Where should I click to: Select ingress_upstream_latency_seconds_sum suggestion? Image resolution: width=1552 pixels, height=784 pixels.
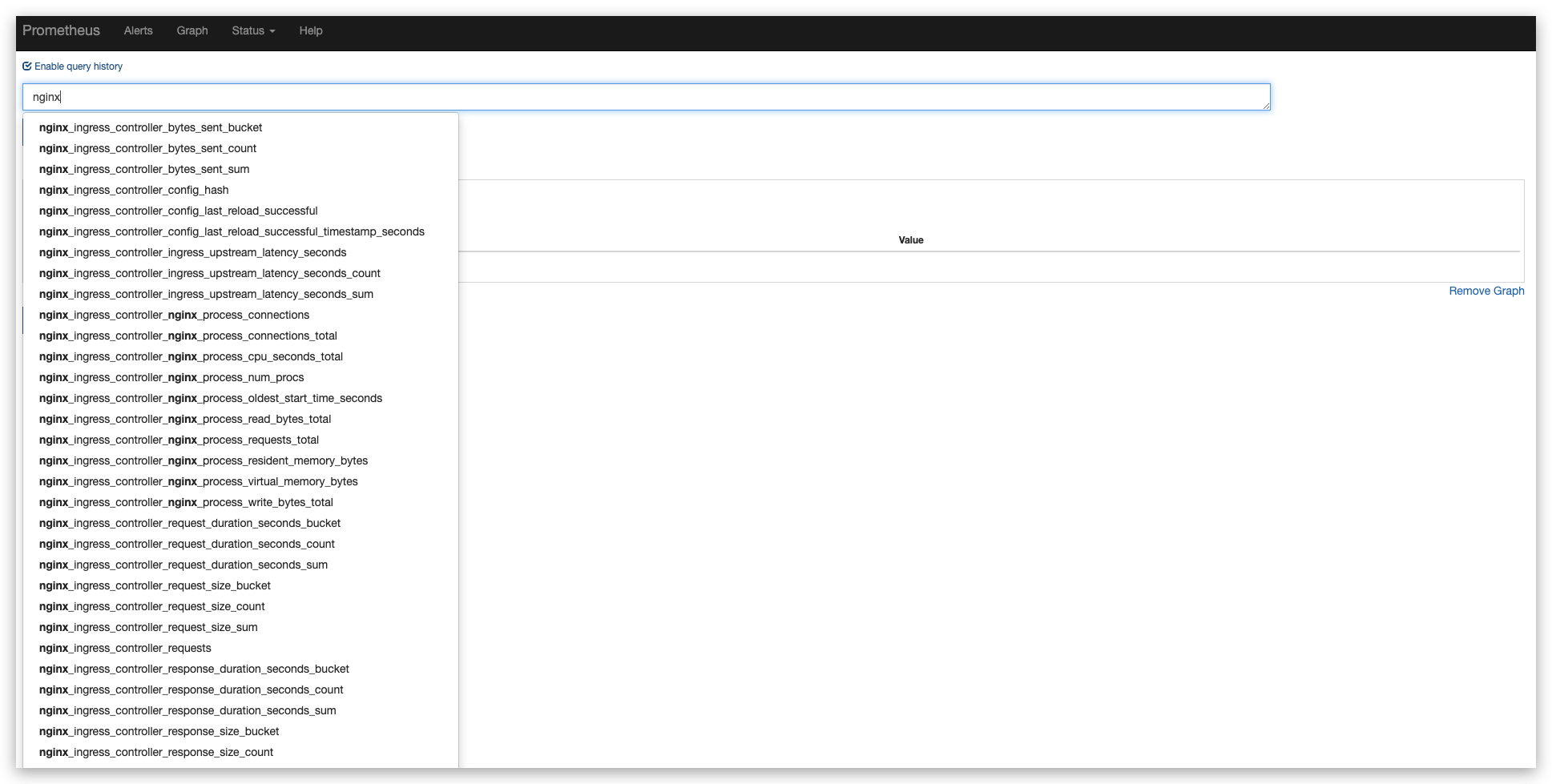240,294
